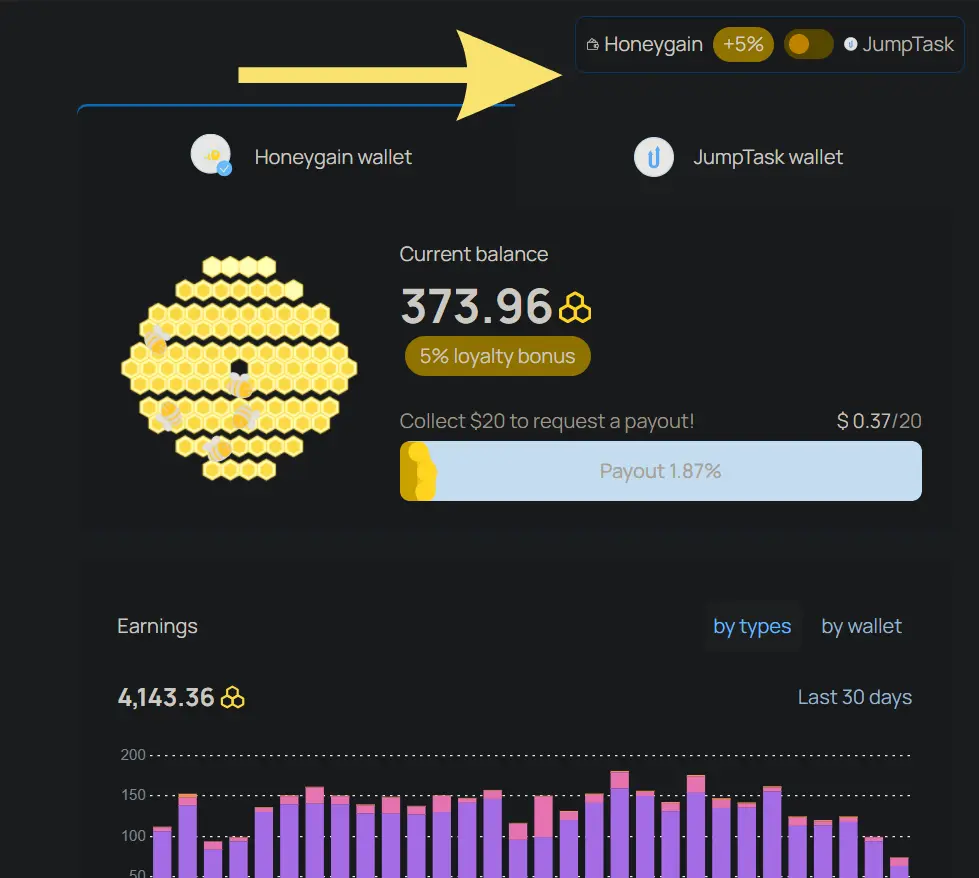Click the Honeygain wallet avatar icon
979x878 pixels.
[x=211, y=155]
